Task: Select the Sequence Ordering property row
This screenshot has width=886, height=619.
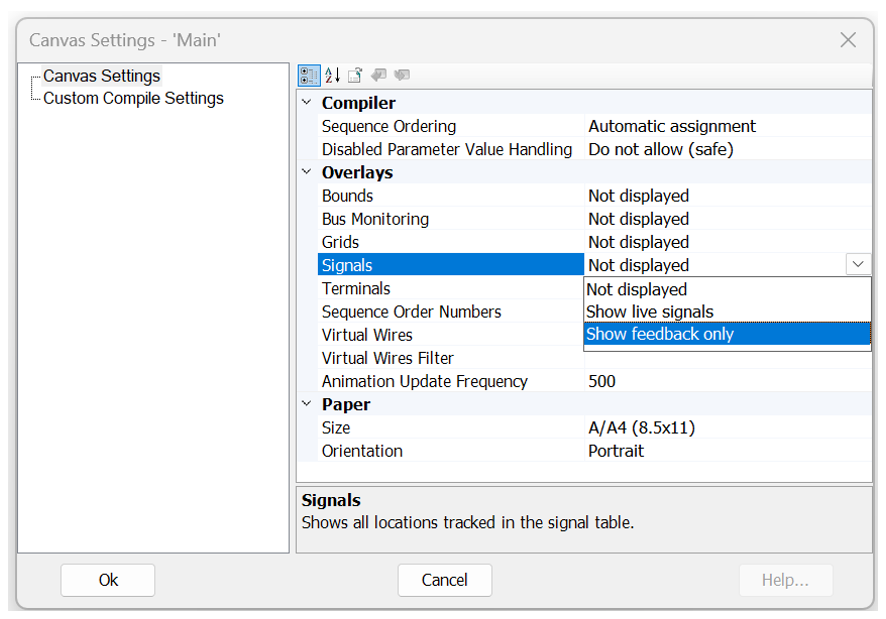Action: click(x=389, y=126)
